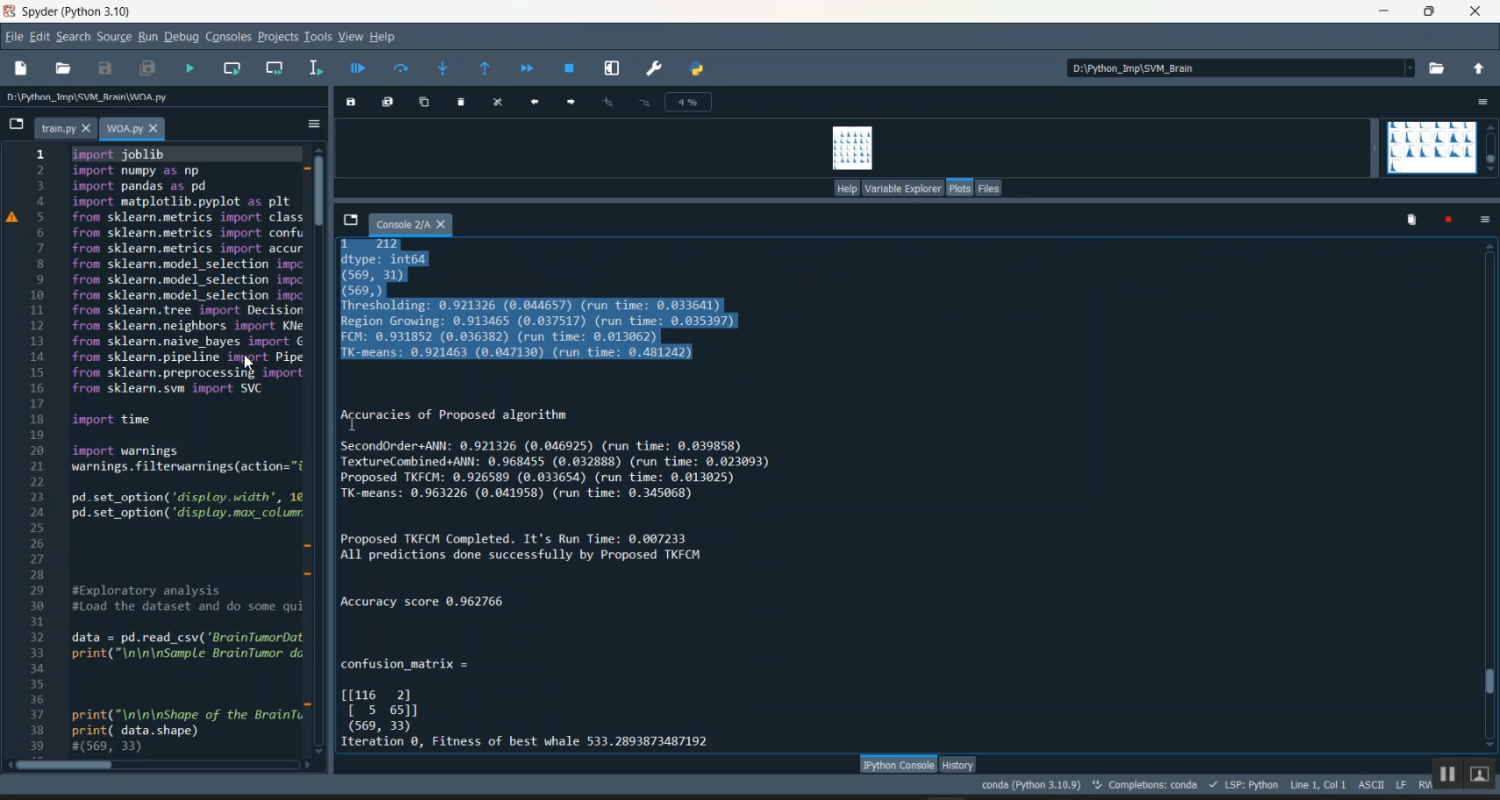Toggle maximize current pane
The height and width of the screenshot is (800, 1500).
[x=612, y=69]
